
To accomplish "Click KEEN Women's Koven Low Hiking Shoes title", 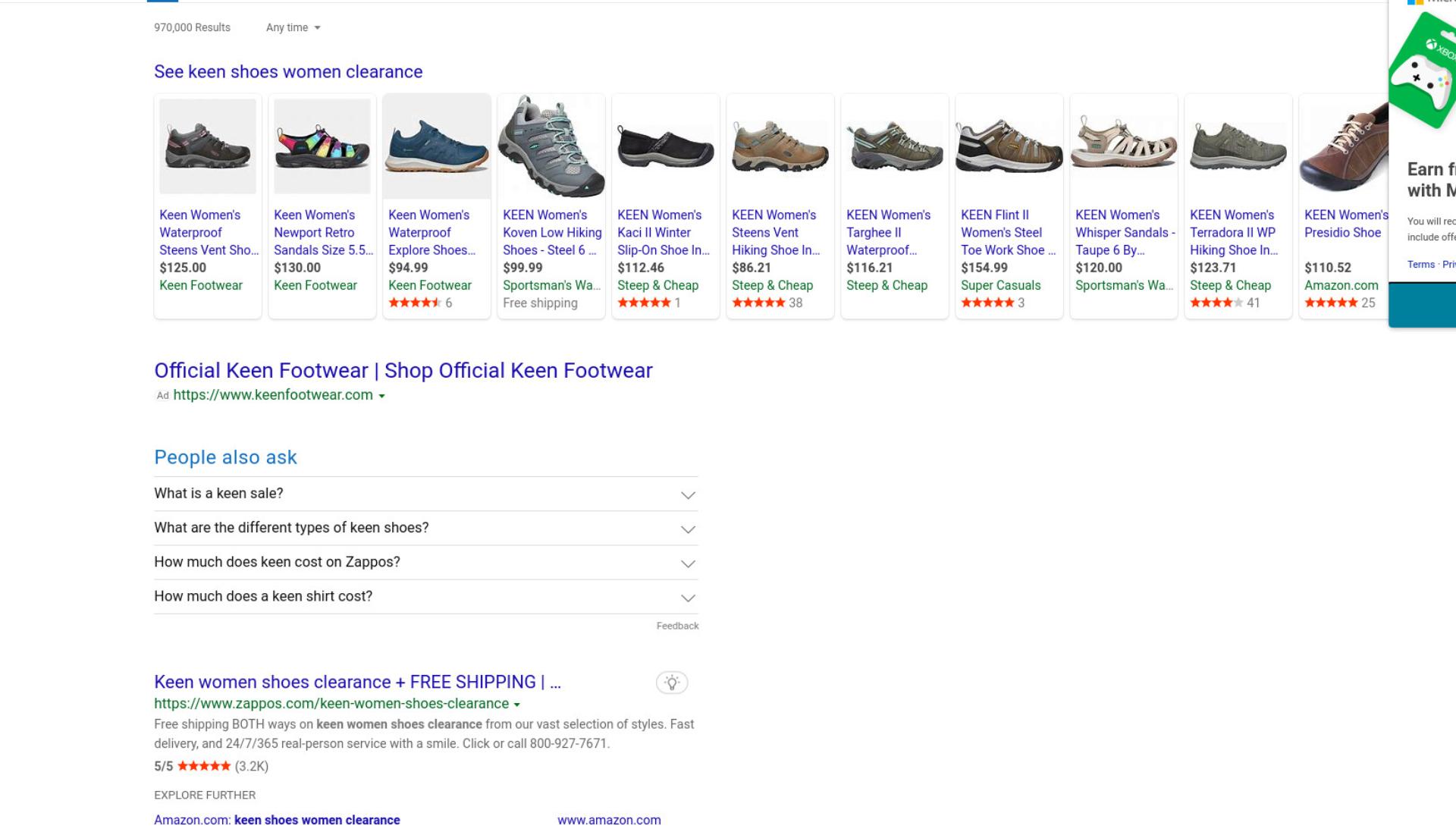I will tap(552, 232).
